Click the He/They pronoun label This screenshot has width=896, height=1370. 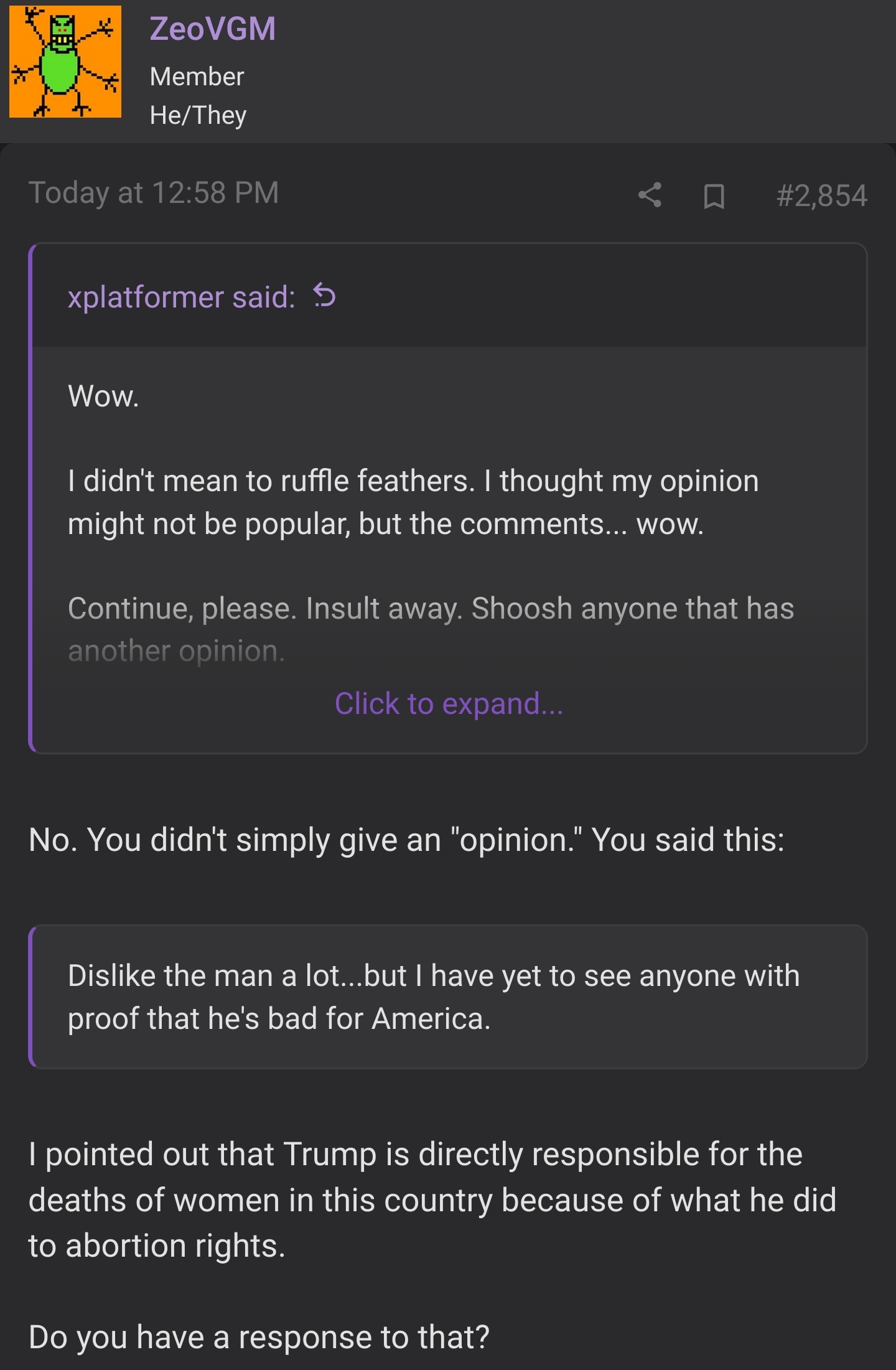198,115
